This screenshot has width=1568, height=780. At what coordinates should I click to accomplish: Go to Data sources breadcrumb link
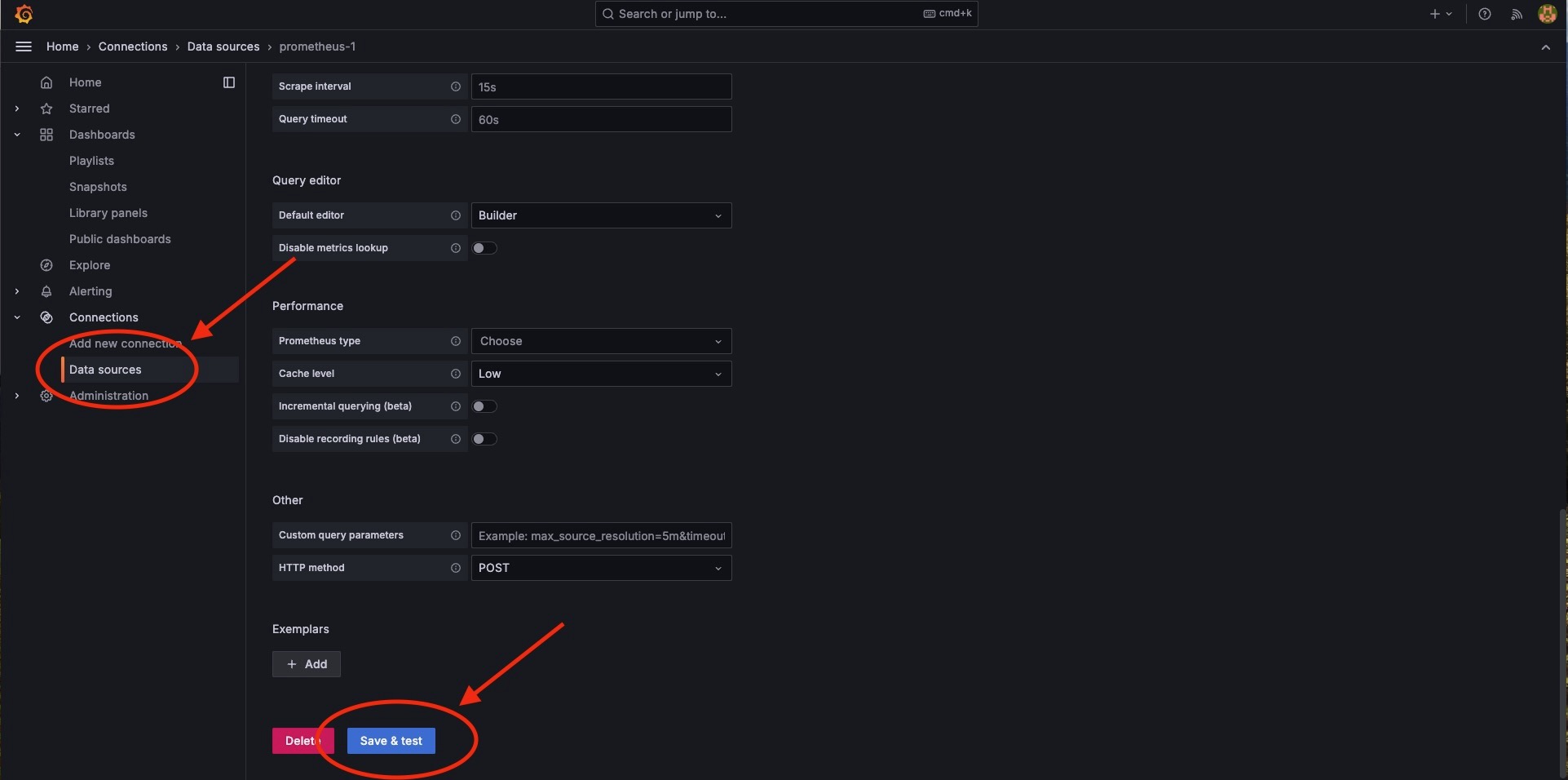pos(223,47)
